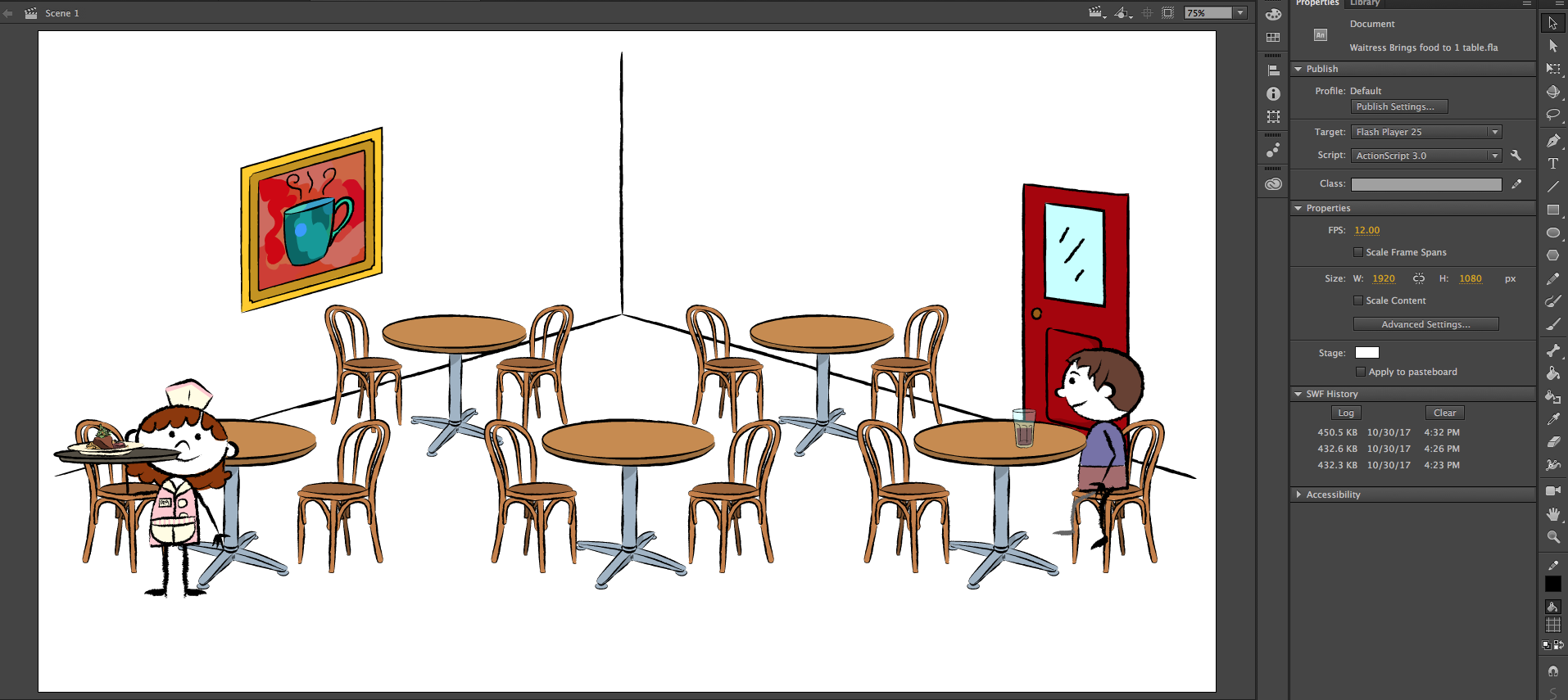Toggle Apply to pasteboard checkbox
Image resolution: width=1568 pixels, height=700 pixels.
[x=1361, y=372]
